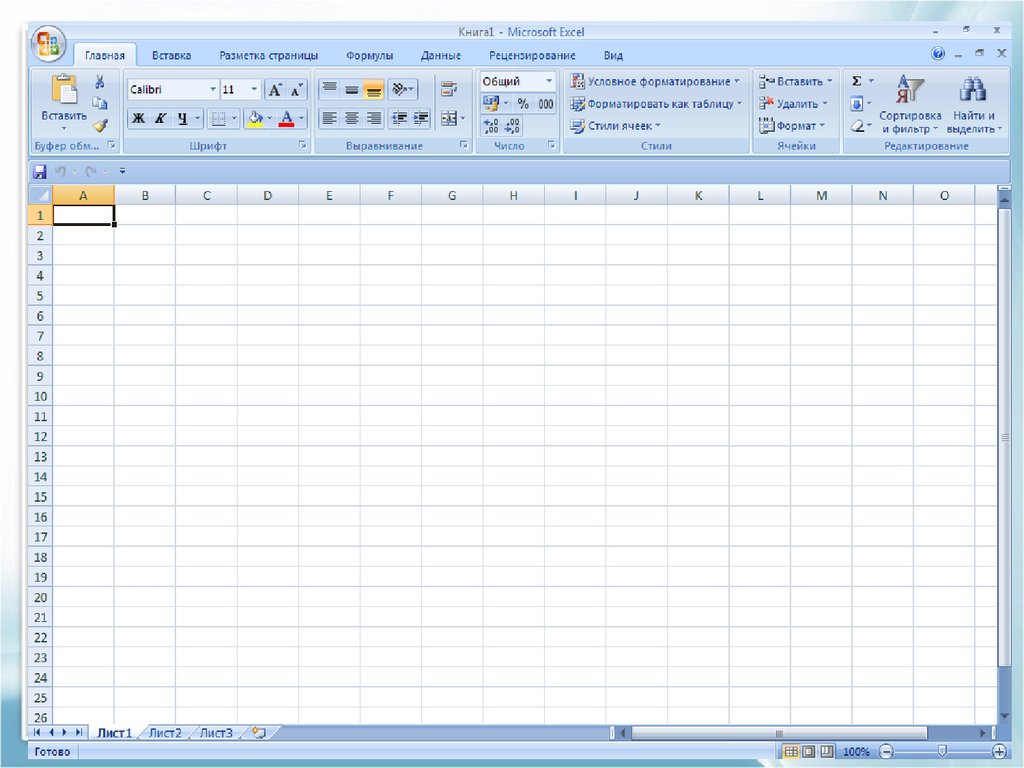Screen dimensions: 1024x768
Task: Decrease decimal places
Action: tap(512, 125)
